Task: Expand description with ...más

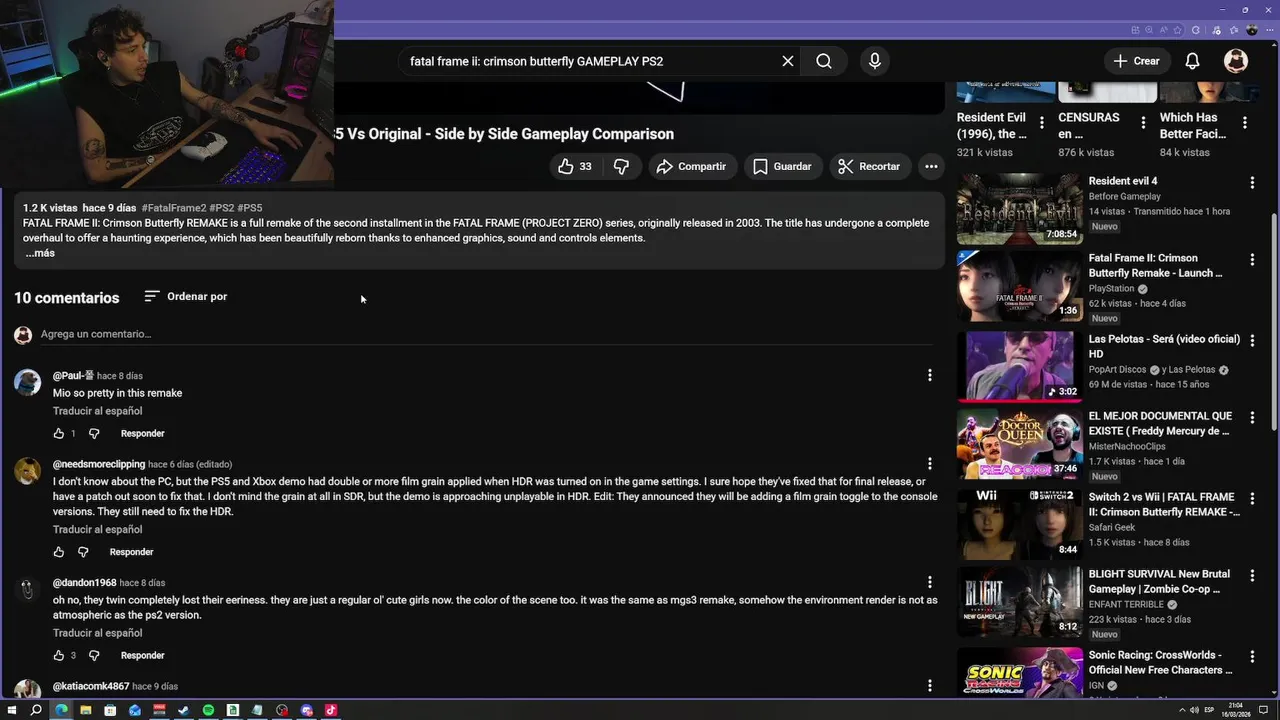Action: (40, 253)
